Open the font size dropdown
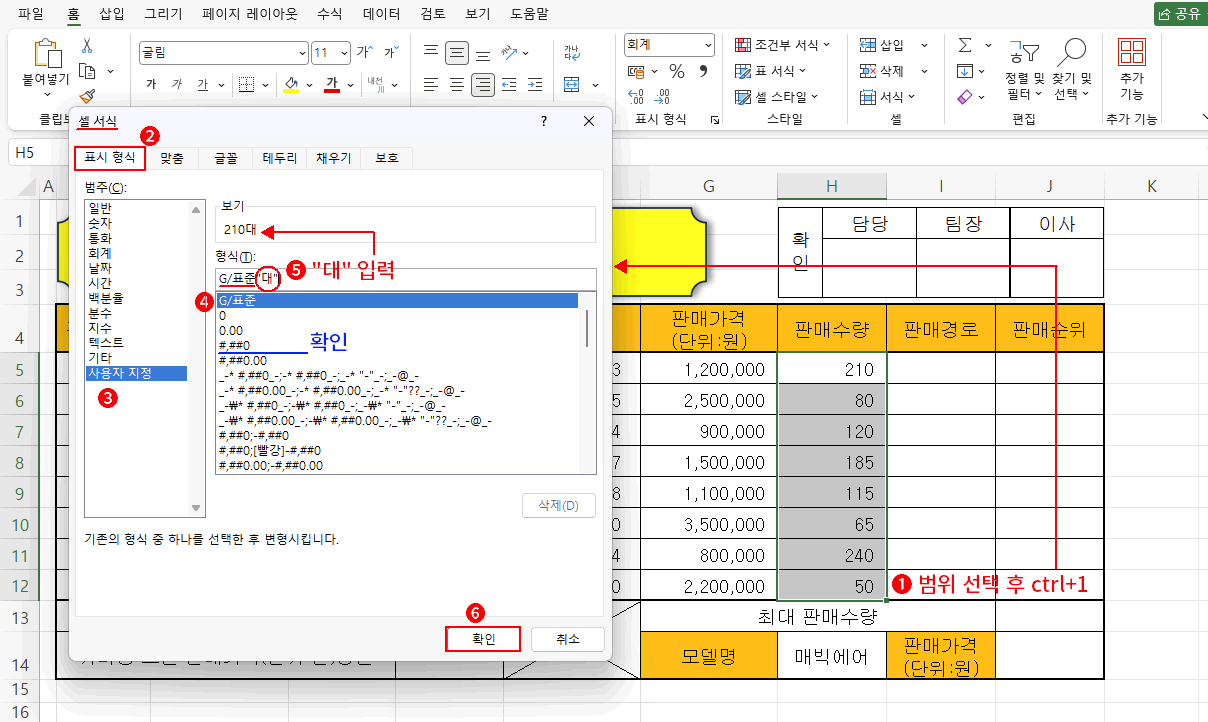Screen dimensions: 1208x722 pos(344,53)
